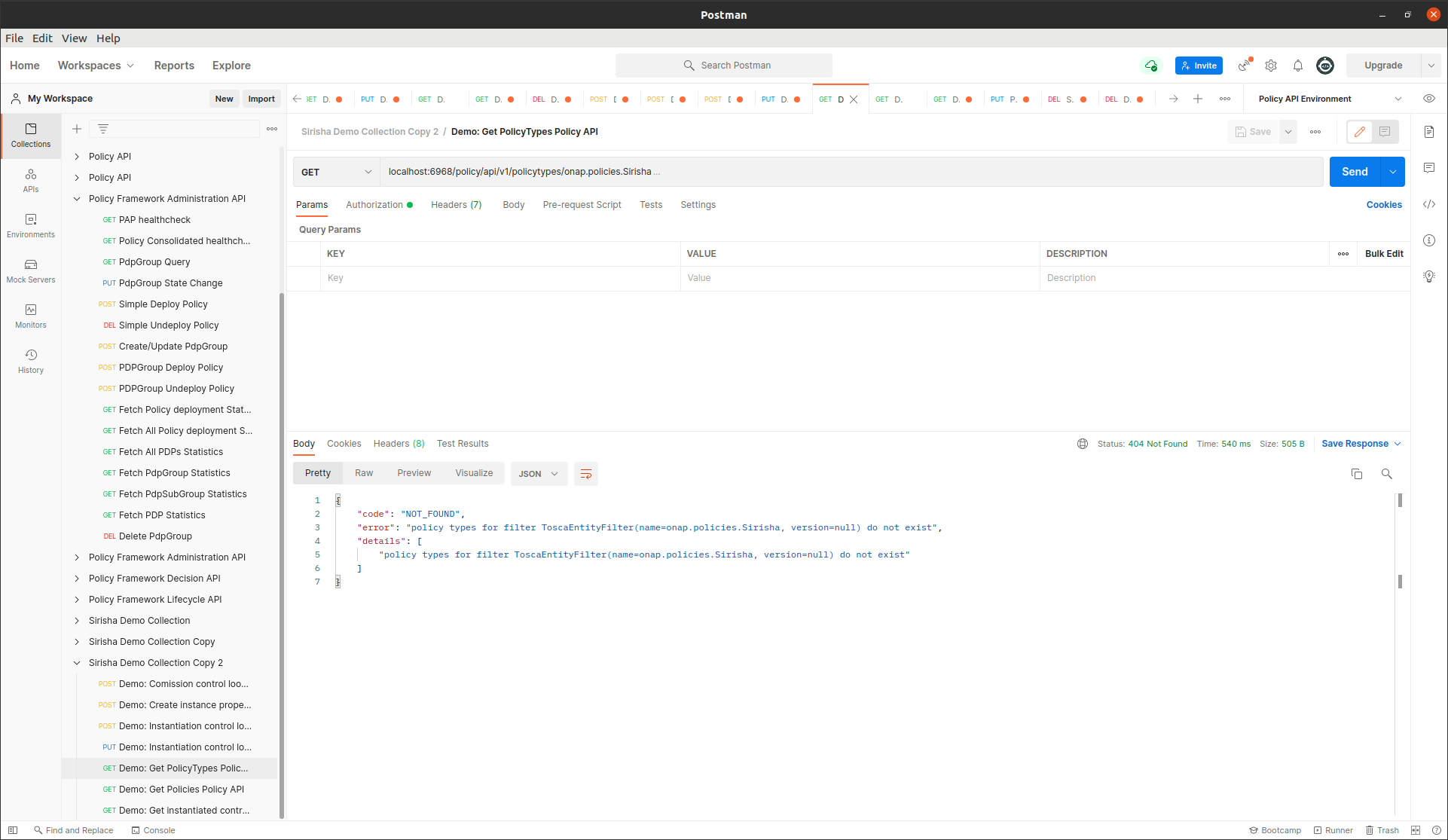Toggle the two-pane layout icon
The width and height of the screenshot is (1448, 840).
(x=1416, y=830)
